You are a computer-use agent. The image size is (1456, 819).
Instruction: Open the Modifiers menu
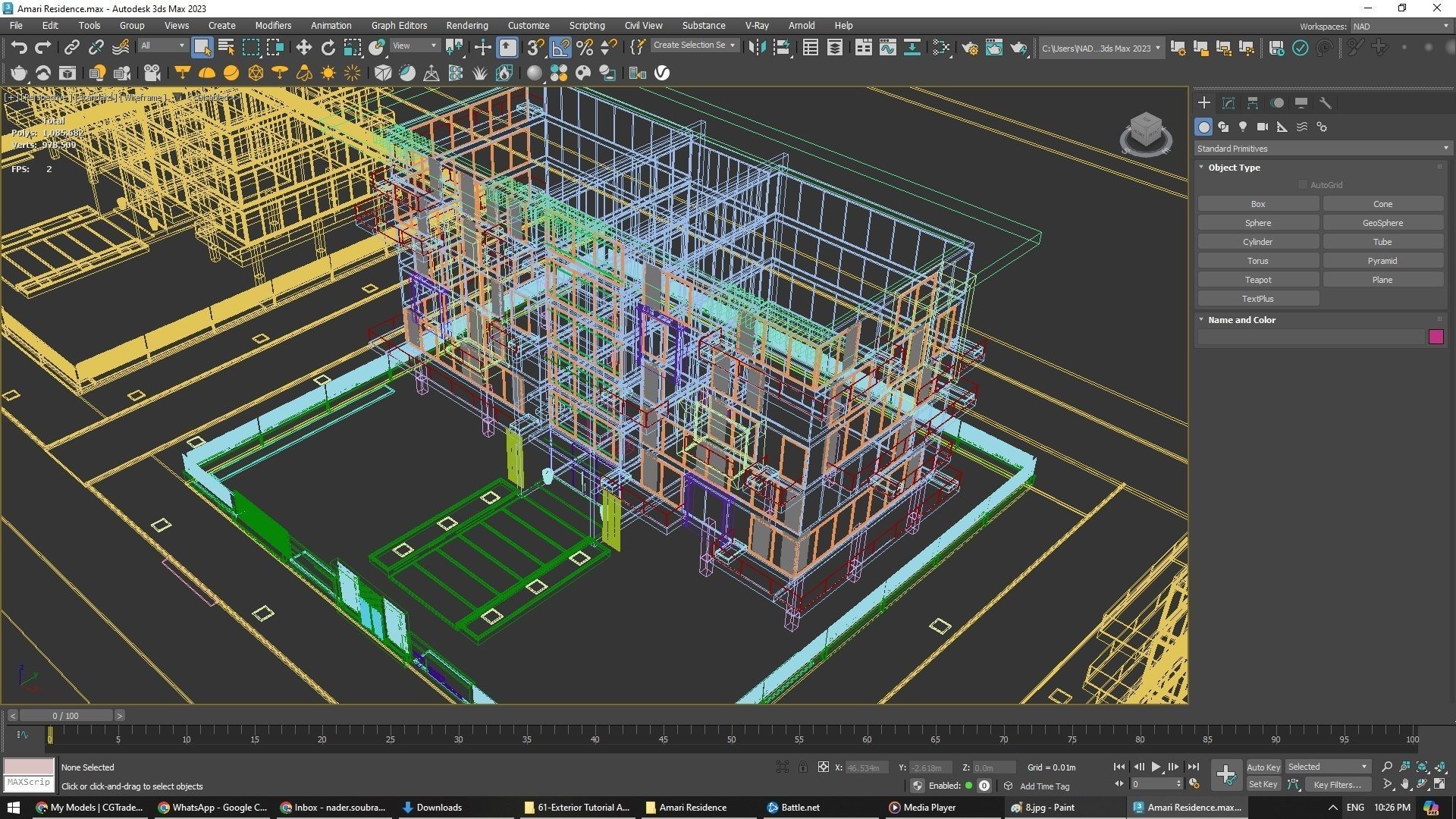[x=273, y=25]
